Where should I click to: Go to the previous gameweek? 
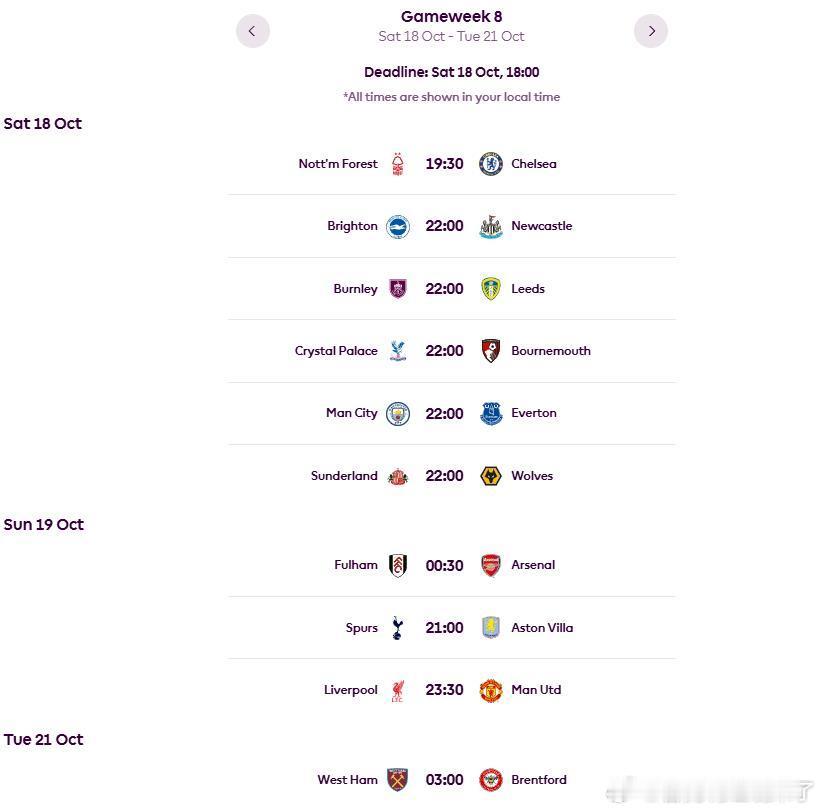[x=252, y=31]
